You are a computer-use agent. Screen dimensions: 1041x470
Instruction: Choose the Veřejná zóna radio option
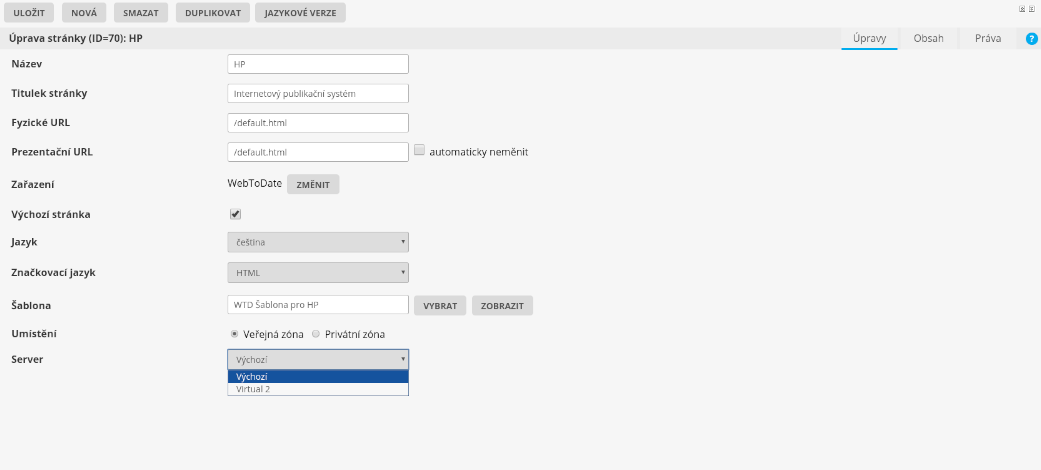click(x=234, y=334)
